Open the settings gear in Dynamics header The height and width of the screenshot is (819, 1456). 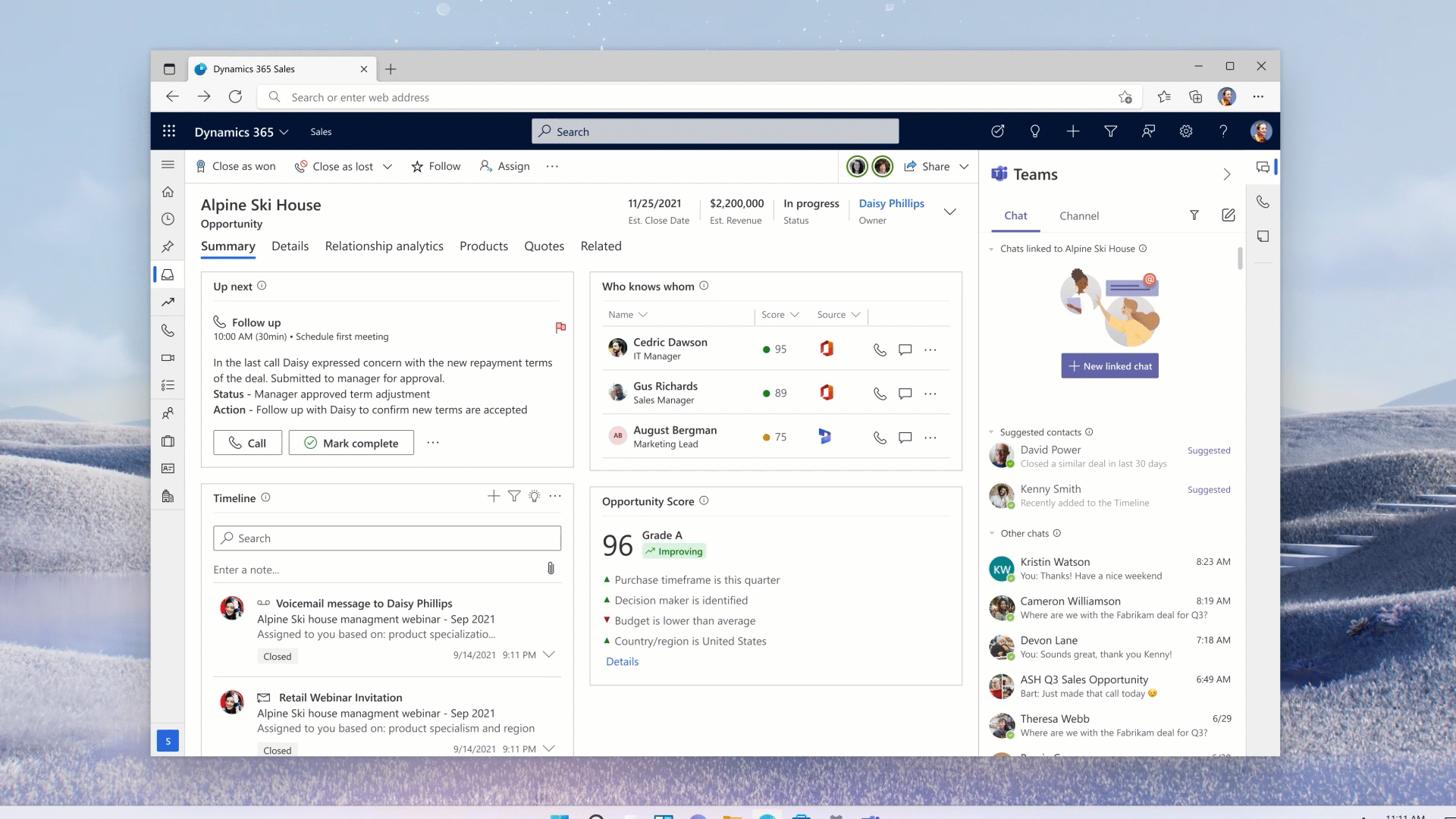point(1186,131)
